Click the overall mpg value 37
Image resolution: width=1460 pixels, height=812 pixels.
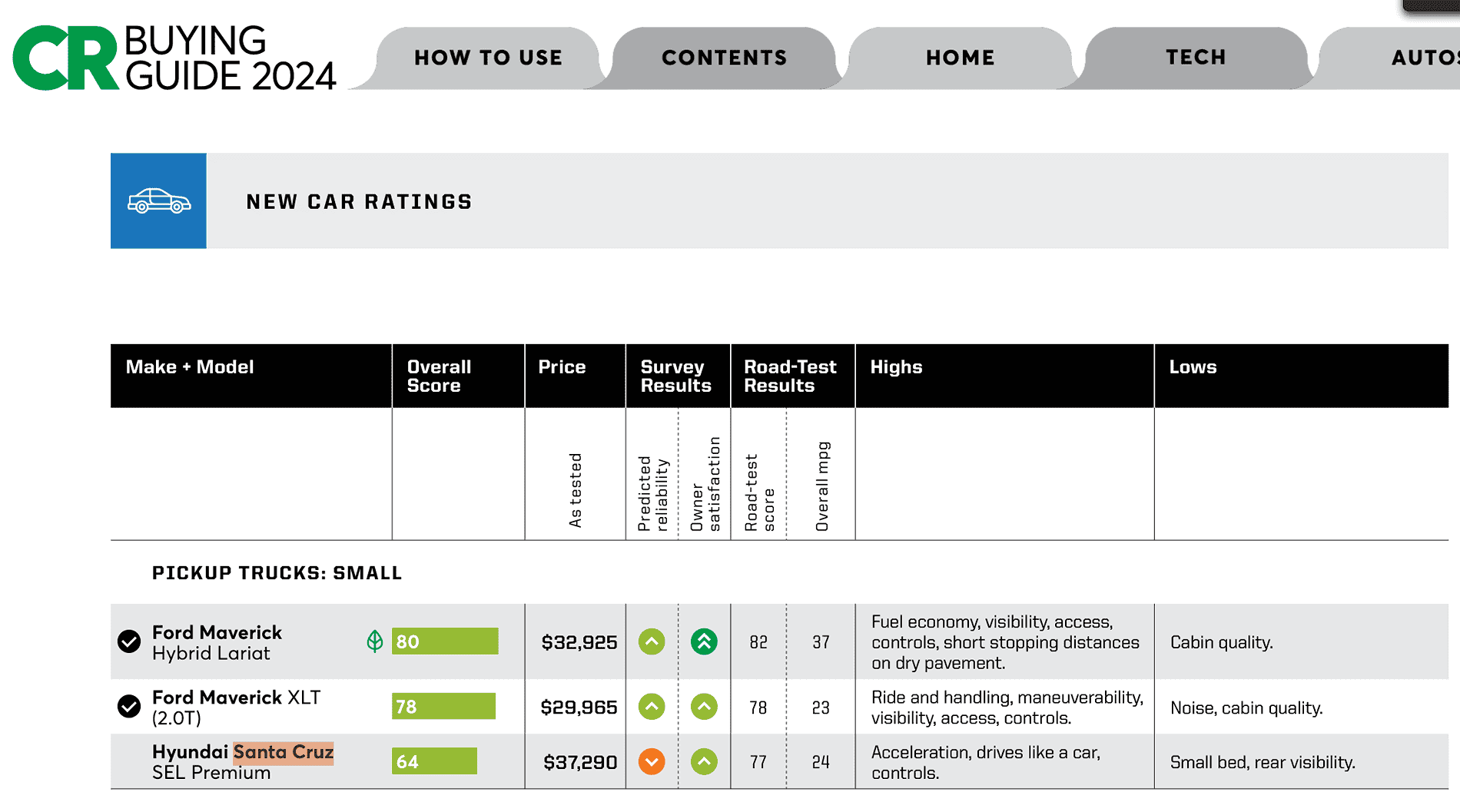[821, 642]
